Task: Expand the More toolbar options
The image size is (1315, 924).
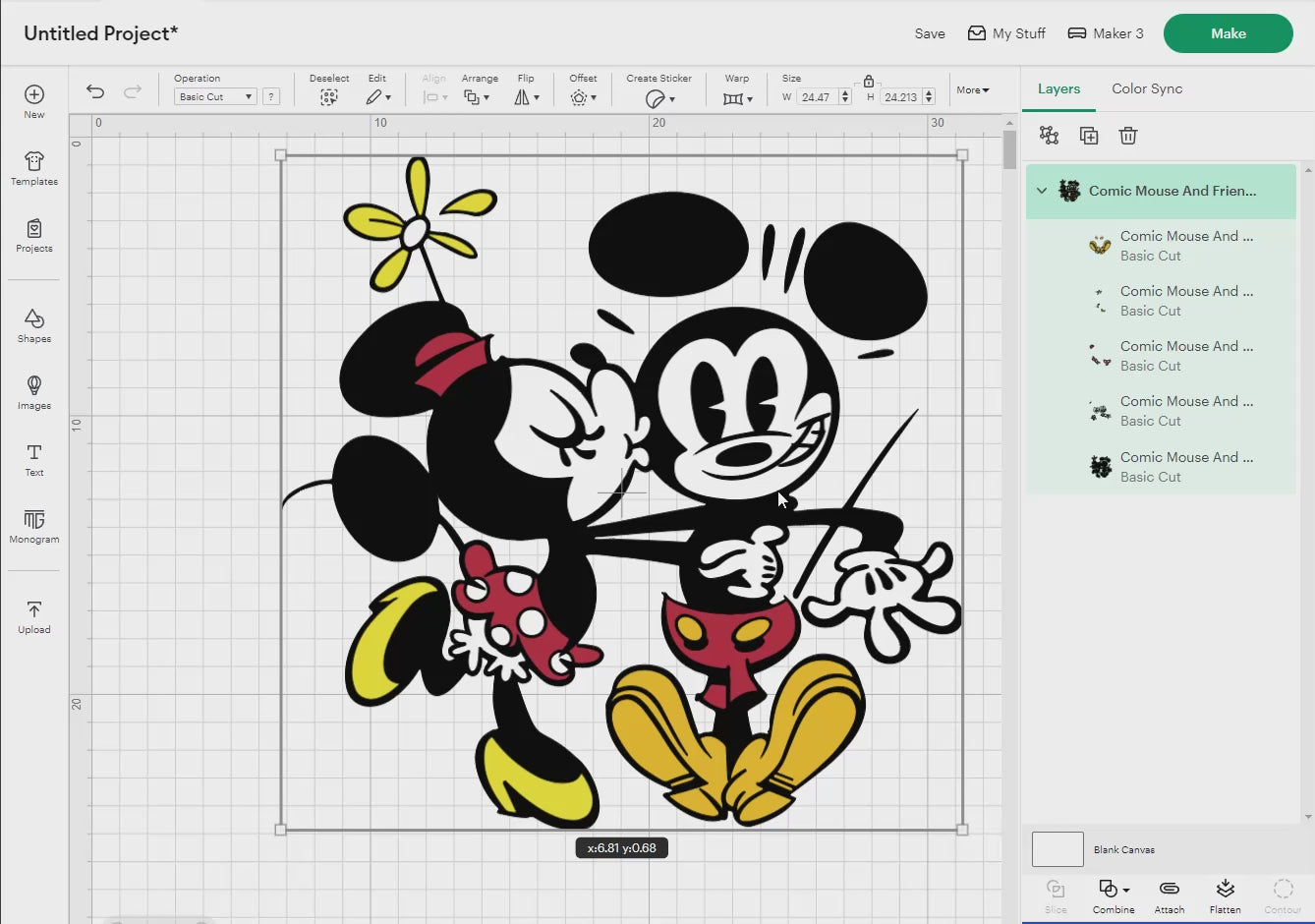Action: (x=972, y=89)
